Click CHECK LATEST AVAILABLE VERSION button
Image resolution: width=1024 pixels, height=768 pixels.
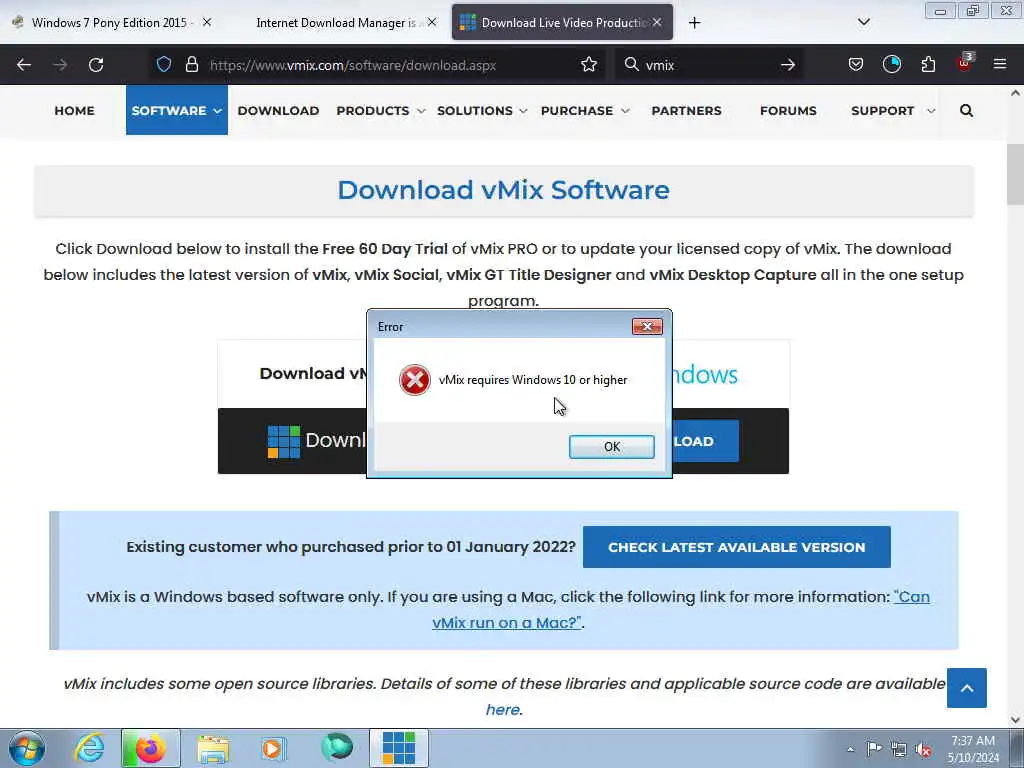coord(737,547)
